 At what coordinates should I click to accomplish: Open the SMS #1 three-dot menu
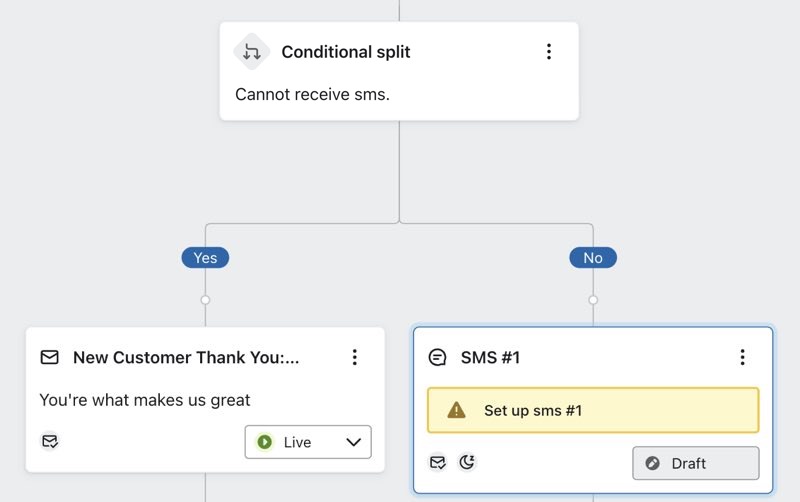click(x=742, y=357)
